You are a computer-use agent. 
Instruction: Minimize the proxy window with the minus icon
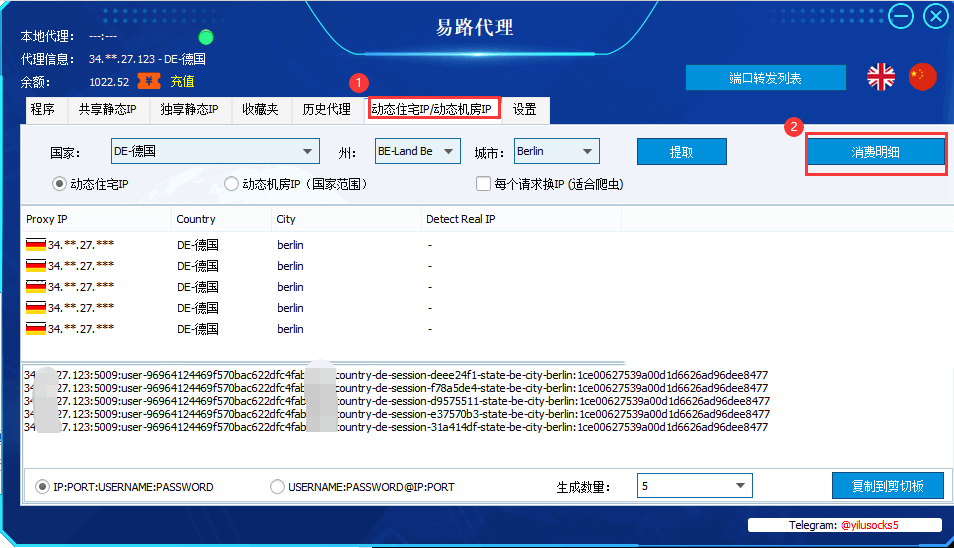[x=900, y=16]
